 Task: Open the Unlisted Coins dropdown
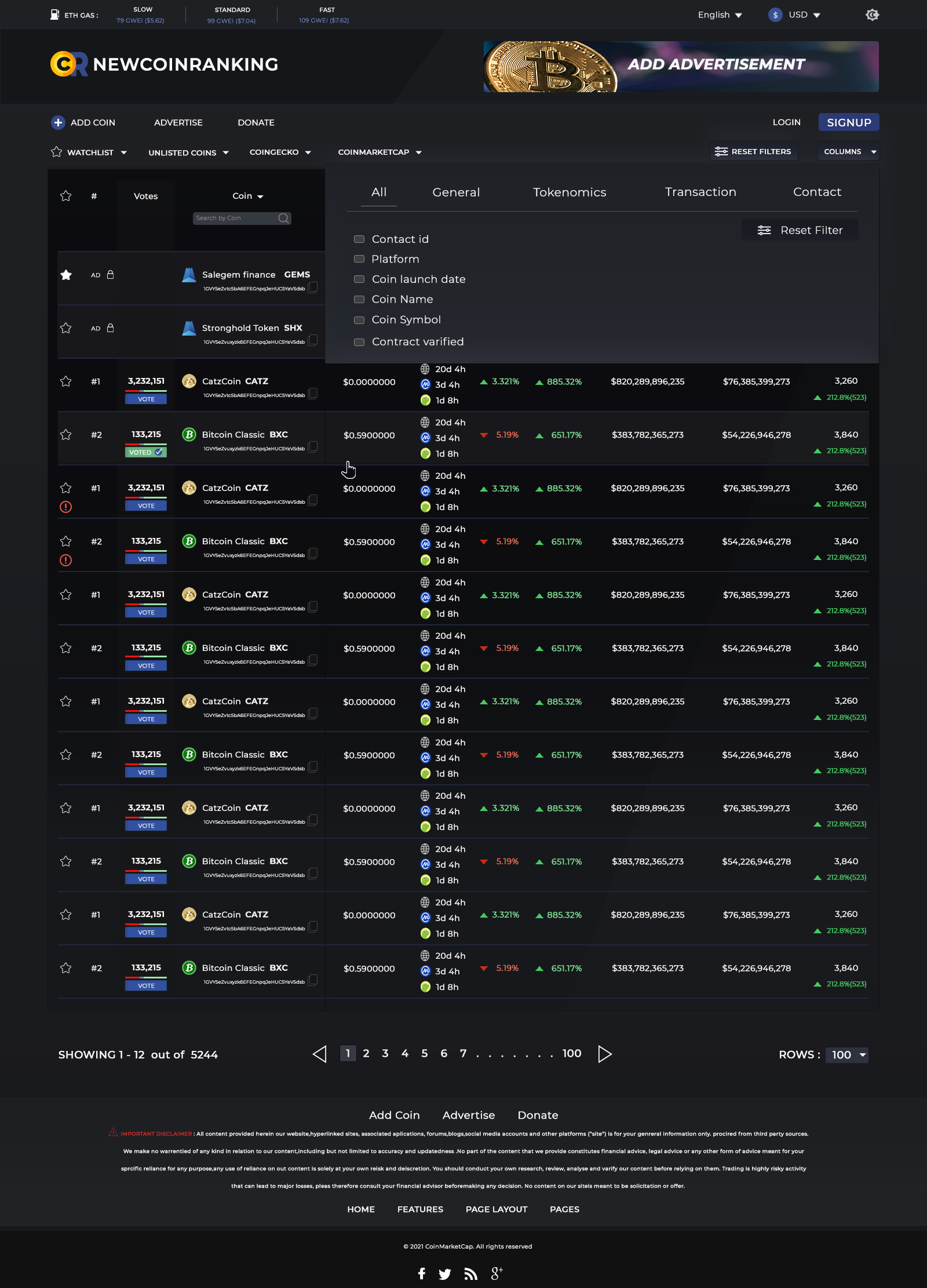pyautogui.click(x=188, y=152)
